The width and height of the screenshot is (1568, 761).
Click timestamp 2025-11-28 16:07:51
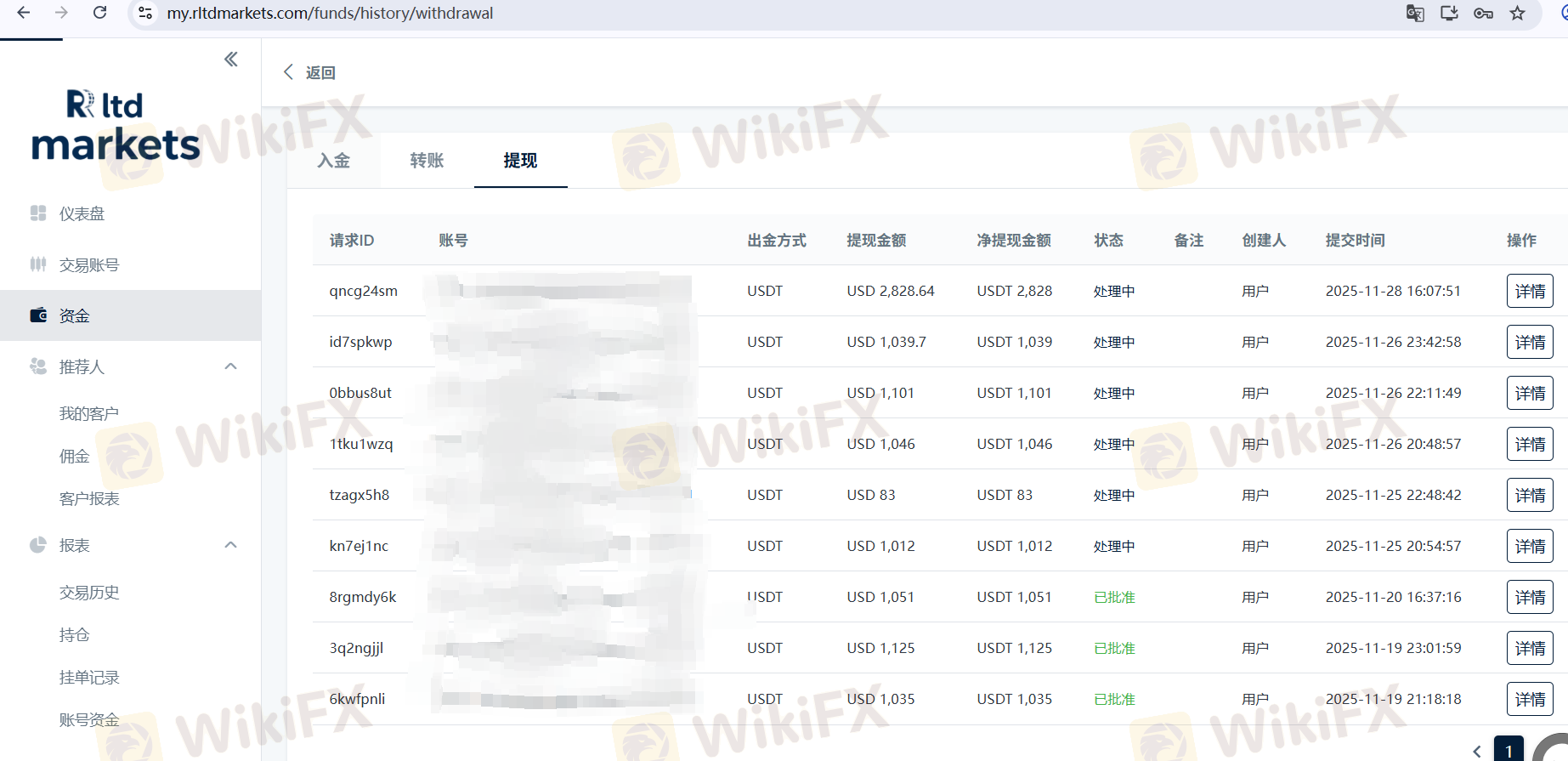tap(1394, 291)
